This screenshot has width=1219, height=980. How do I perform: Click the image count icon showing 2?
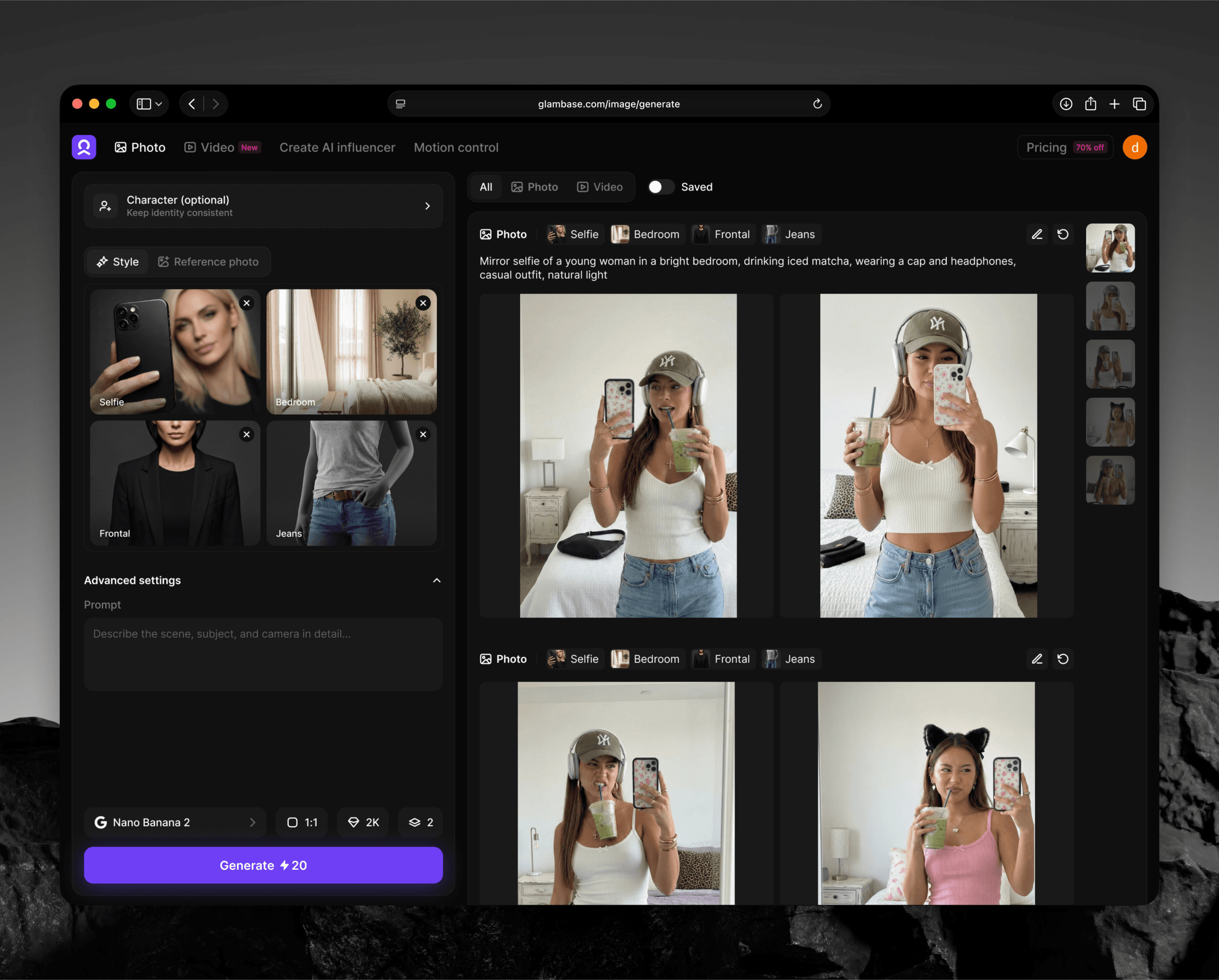click(420, 822)
